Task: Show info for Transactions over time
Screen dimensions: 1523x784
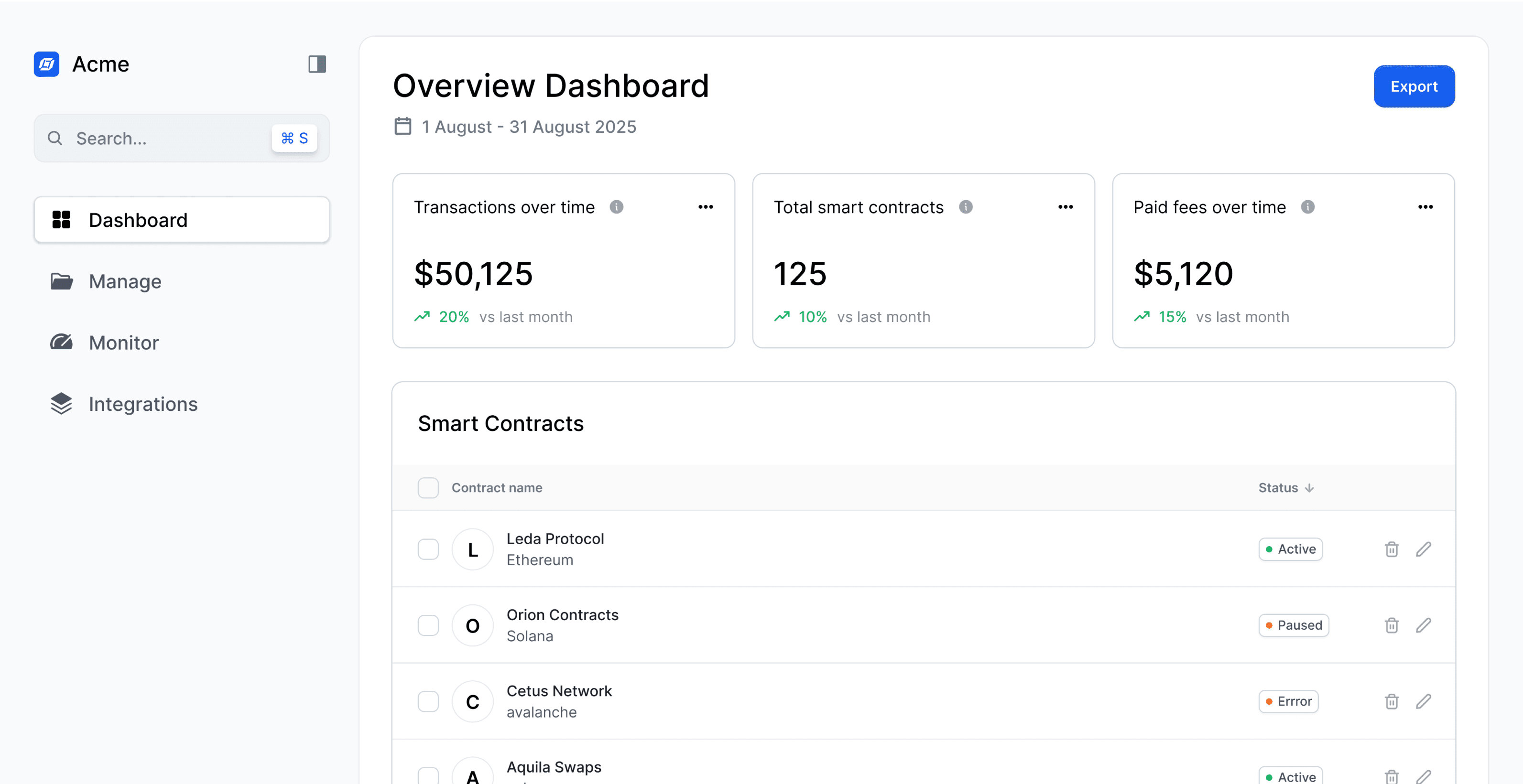Action: pos(616,207)
